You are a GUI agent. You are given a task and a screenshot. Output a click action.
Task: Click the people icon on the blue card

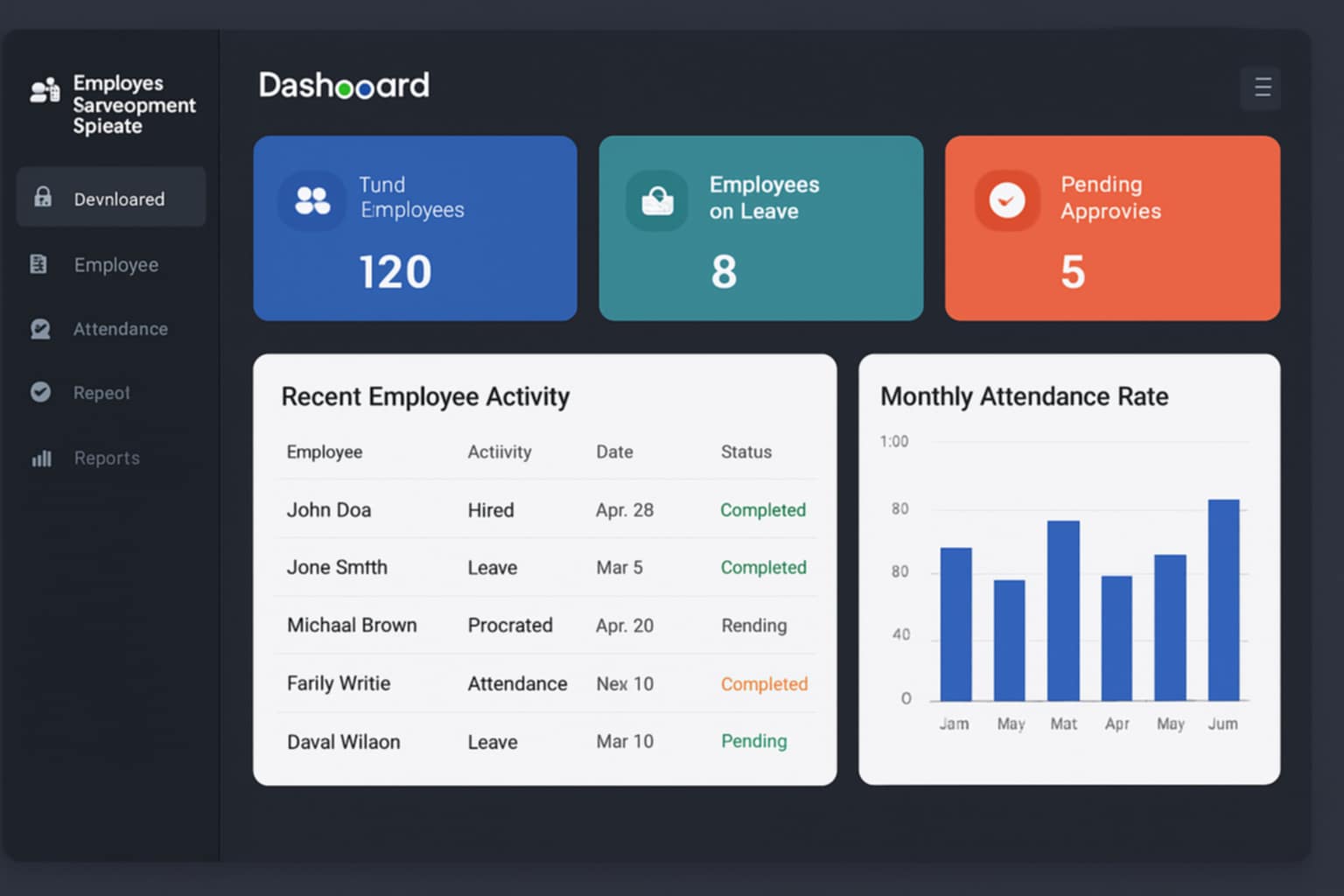tap(311, 201)
